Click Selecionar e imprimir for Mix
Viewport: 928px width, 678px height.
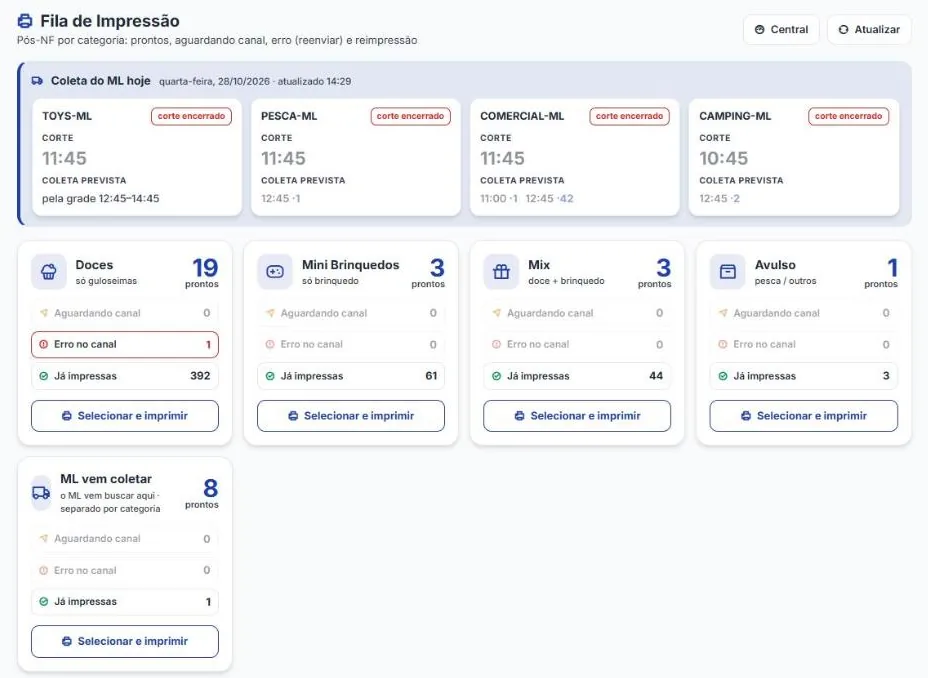click(577, 416)
